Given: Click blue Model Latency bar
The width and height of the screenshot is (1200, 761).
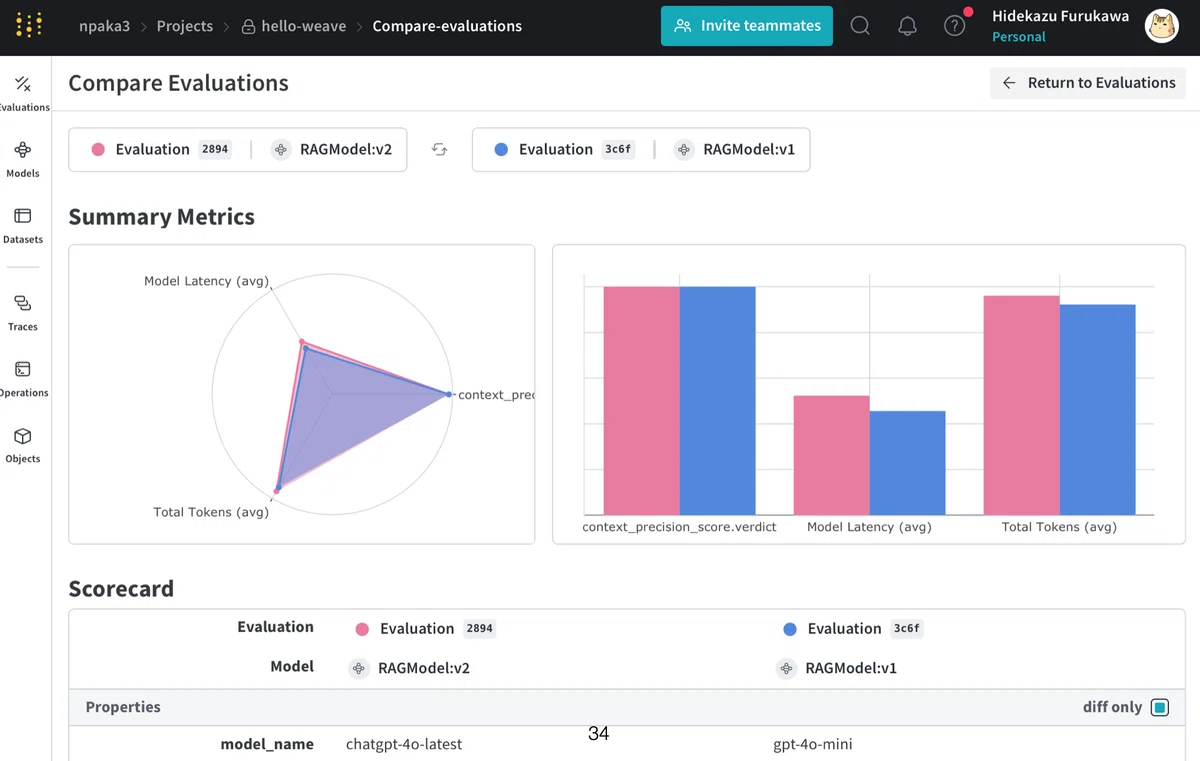Looking at the screenshot, I should click(908, 463).
